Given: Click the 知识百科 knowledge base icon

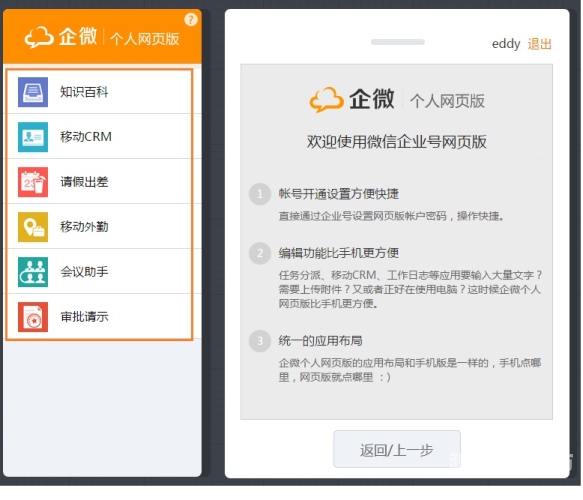Looking at the screenshot, I should [33, 92].
